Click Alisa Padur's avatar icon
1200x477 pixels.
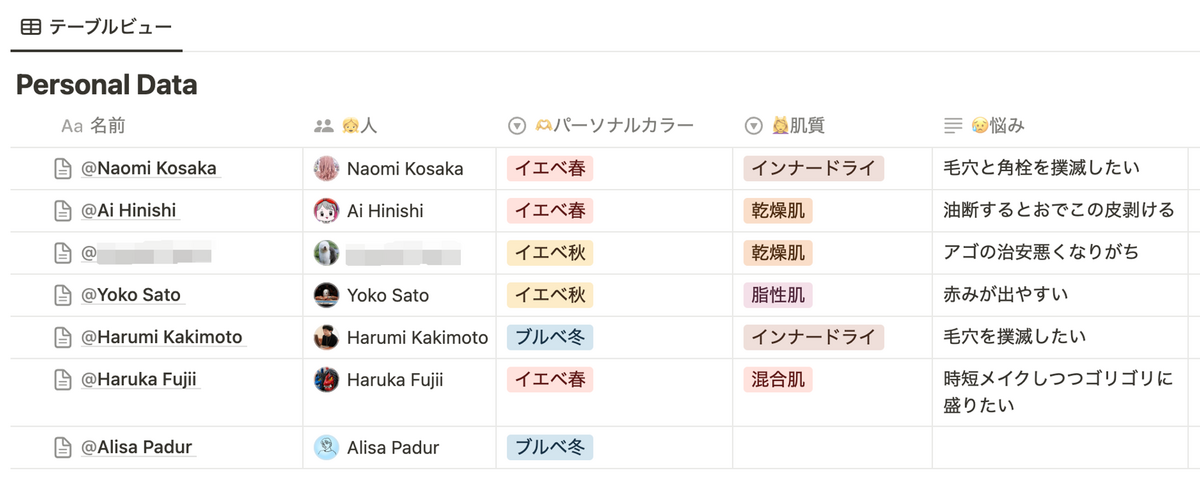click(x=326, y=447)
